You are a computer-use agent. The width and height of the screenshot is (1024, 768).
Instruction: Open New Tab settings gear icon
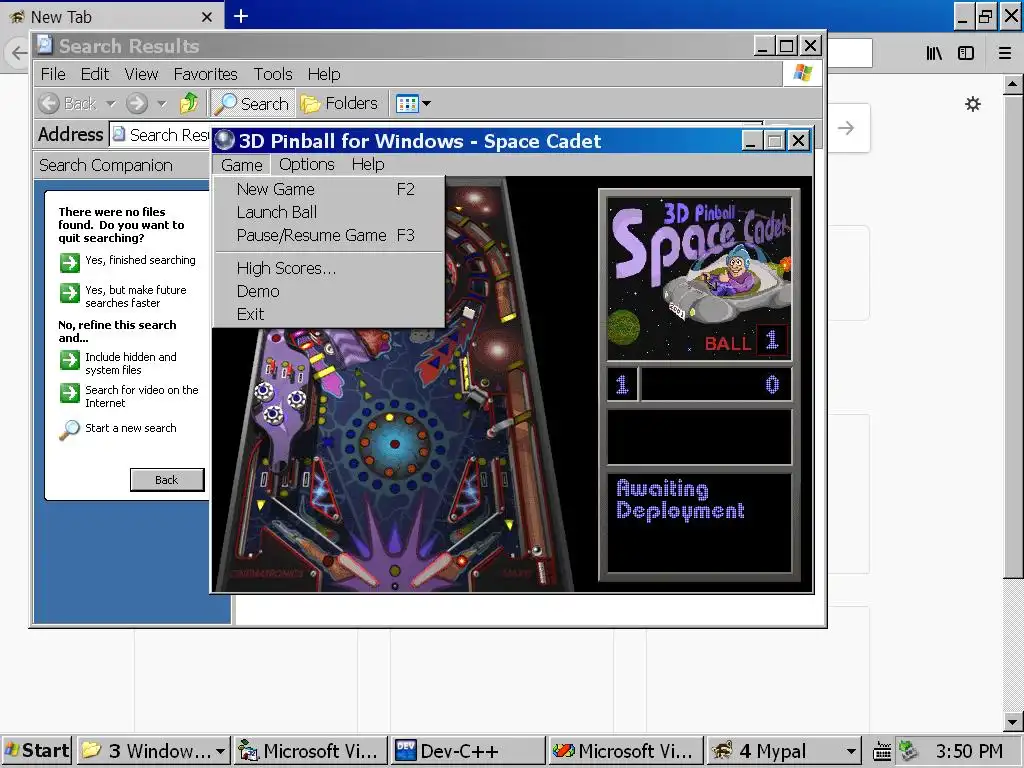point(973,104)
